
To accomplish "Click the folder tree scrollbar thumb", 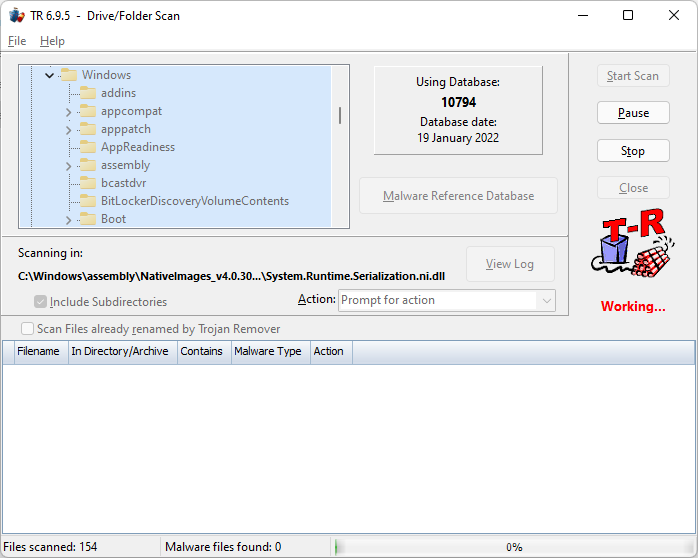I will pyautogui.click(x=340, y=115).
